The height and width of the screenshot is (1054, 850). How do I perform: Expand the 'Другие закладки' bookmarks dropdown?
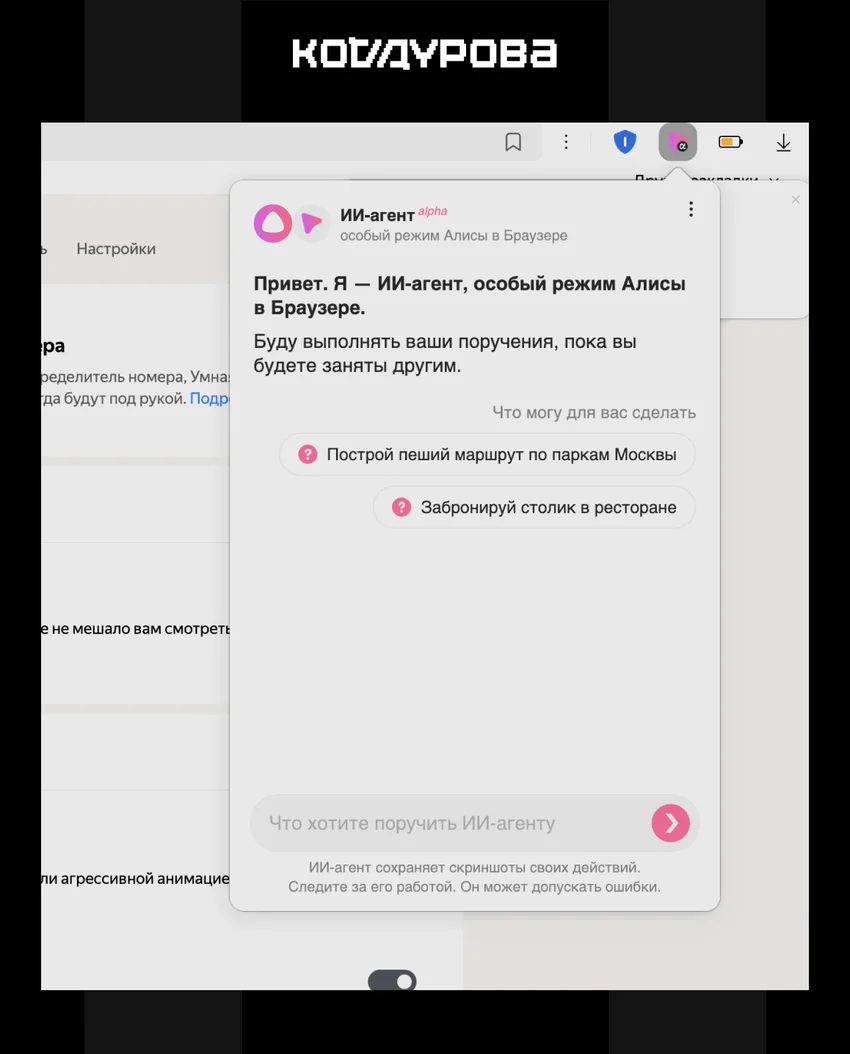click(x=707, y=179)
